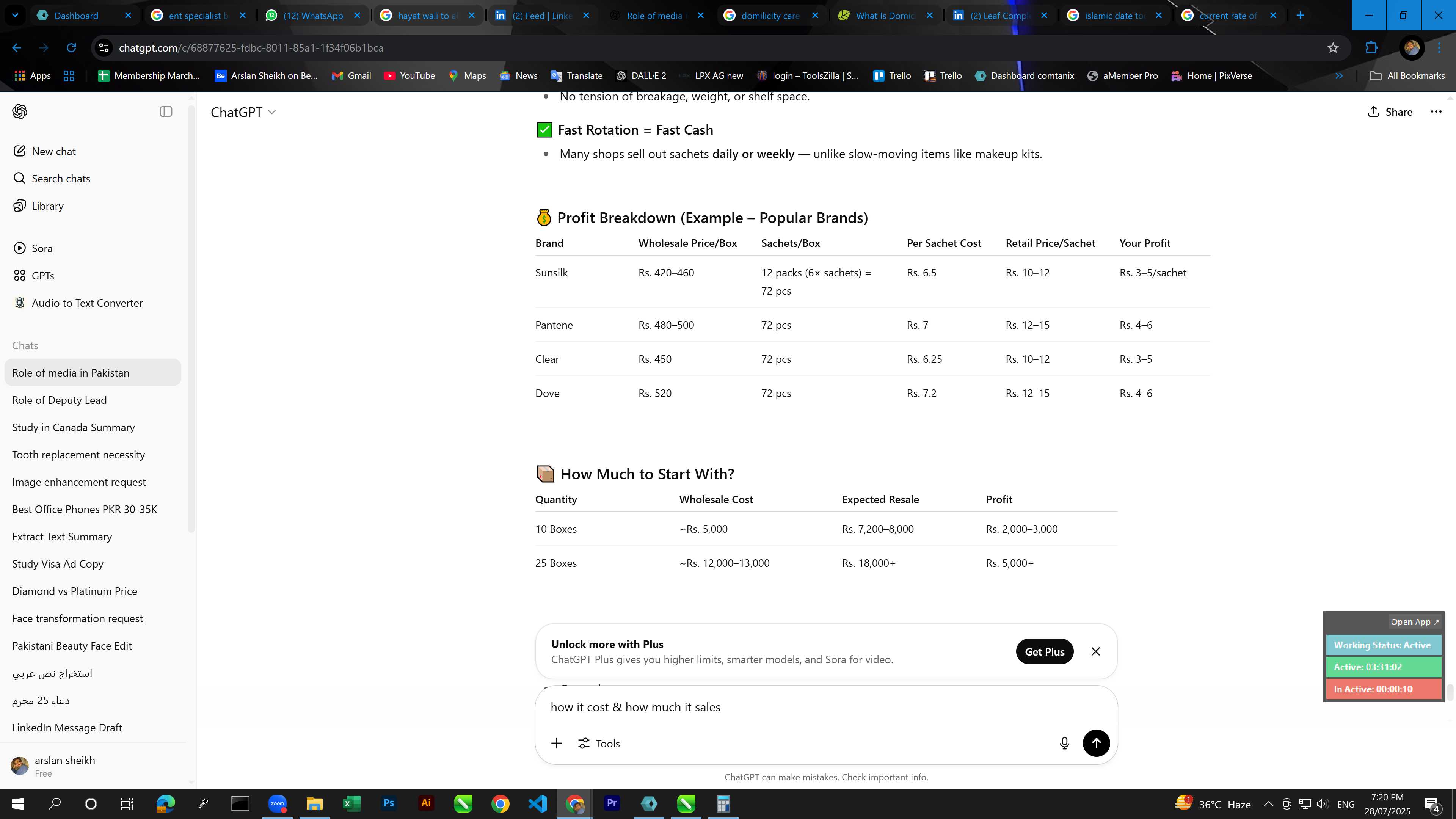This screenshot has height=819, width=1456.
Task: Show more bookmarks with the double chevron
Action: [1338, 75]
